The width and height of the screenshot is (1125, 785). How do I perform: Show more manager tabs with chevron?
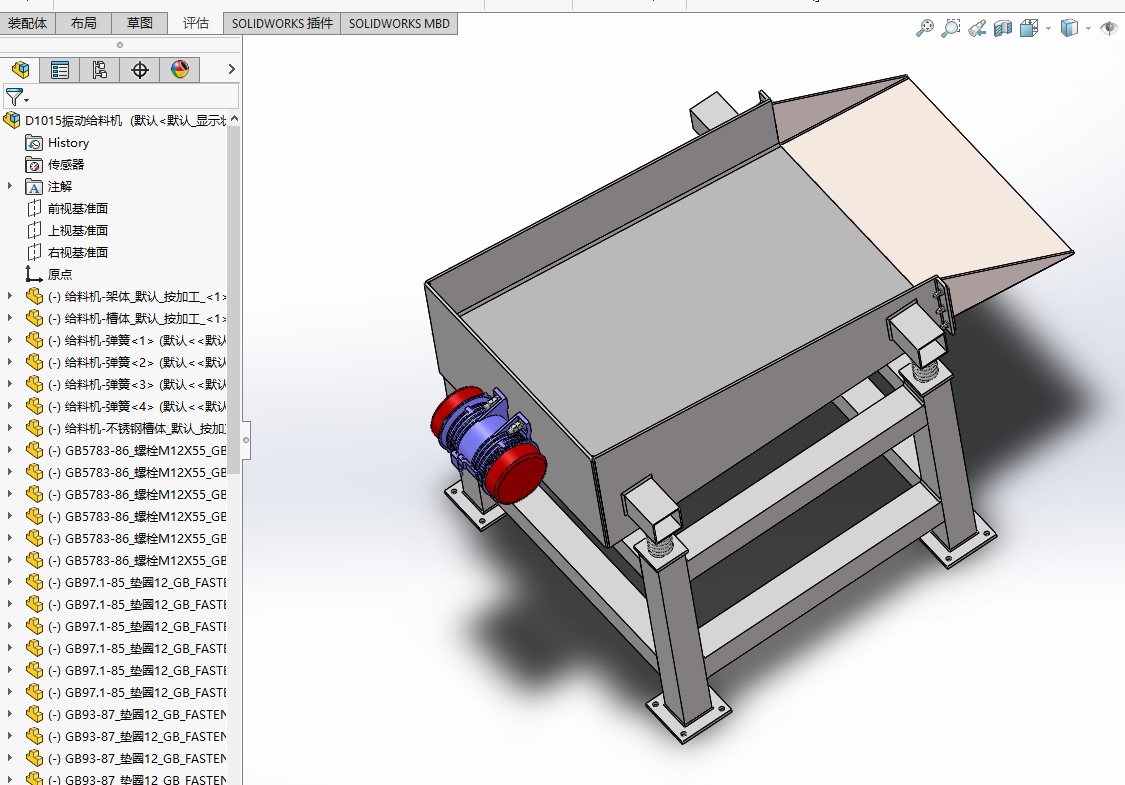[231, 70]
